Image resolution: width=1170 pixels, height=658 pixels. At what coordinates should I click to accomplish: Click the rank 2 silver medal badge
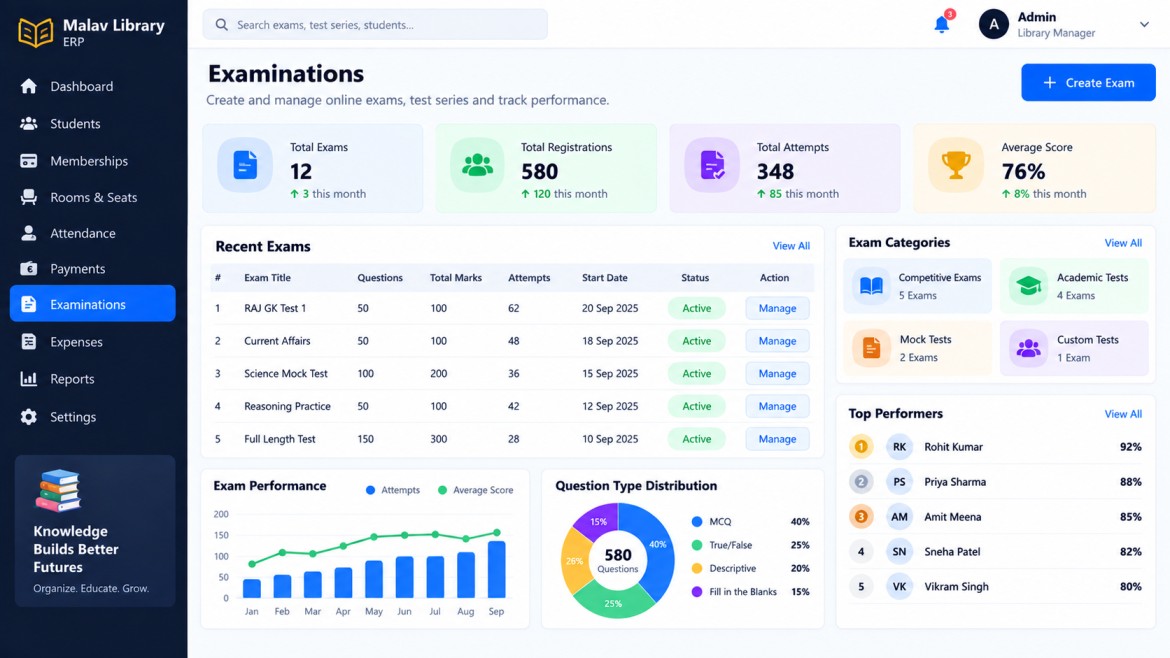point(861,482)
